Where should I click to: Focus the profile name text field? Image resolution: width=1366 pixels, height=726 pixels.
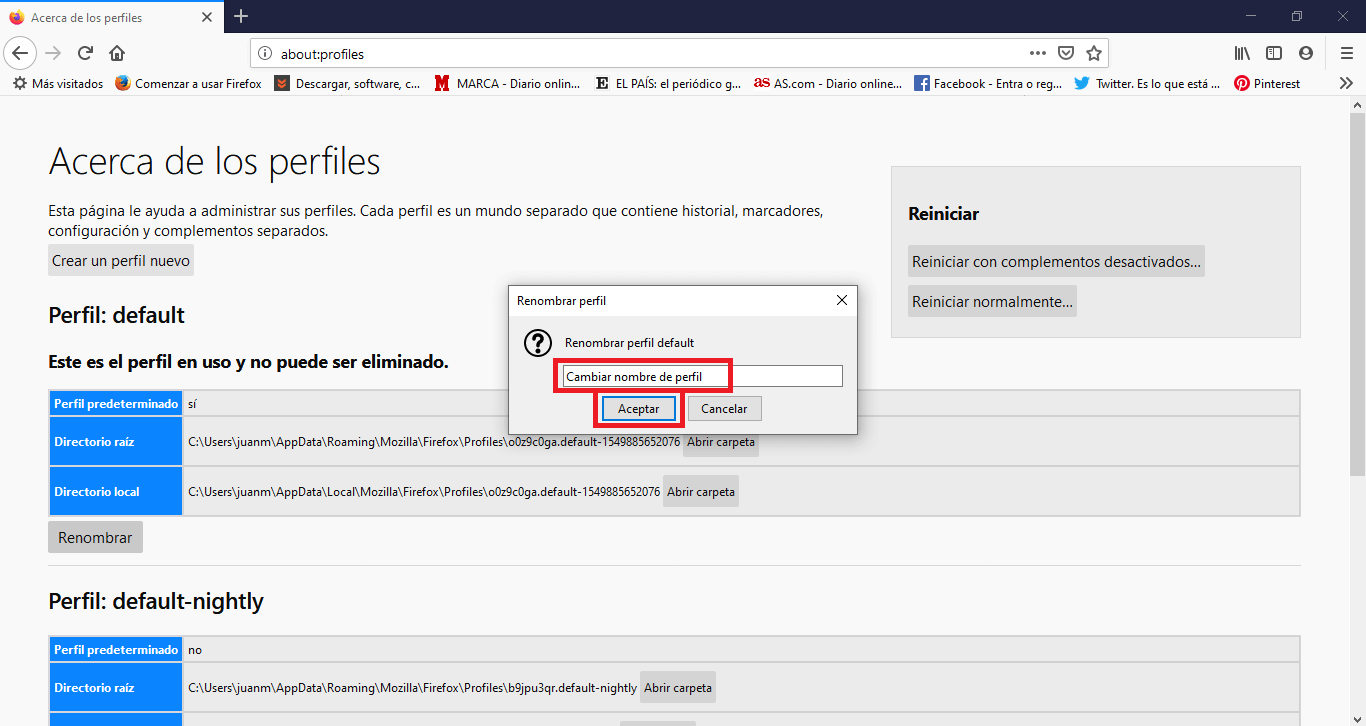[702, 376]
